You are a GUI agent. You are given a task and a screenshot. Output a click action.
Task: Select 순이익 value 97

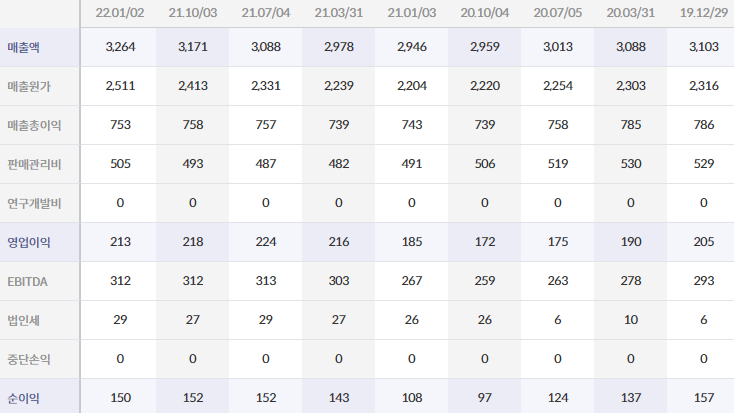(x=485, y=398)
